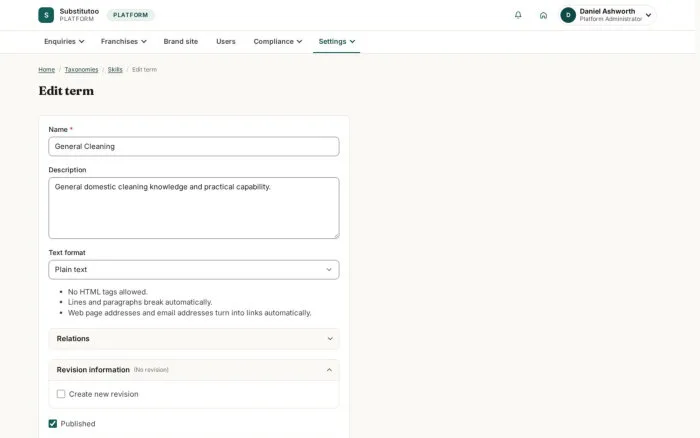The height and width of the screenshot is (438, 700).
Task: Click Taxonomies breadcrumb link
Action: [x=81, y=70]
